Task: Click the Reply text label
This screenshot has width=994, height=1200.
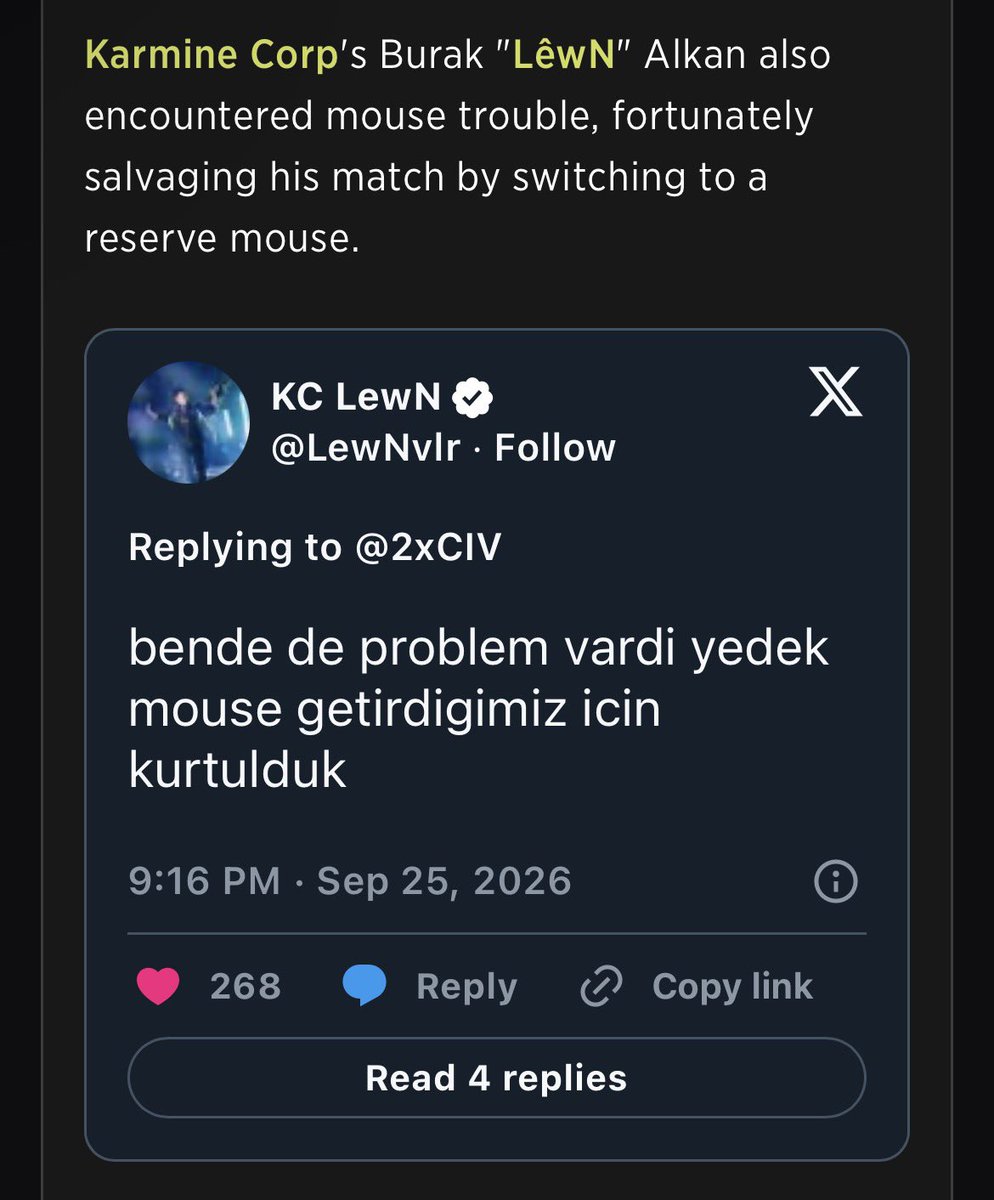Action: pyautogui.click(x=466, y=987)
